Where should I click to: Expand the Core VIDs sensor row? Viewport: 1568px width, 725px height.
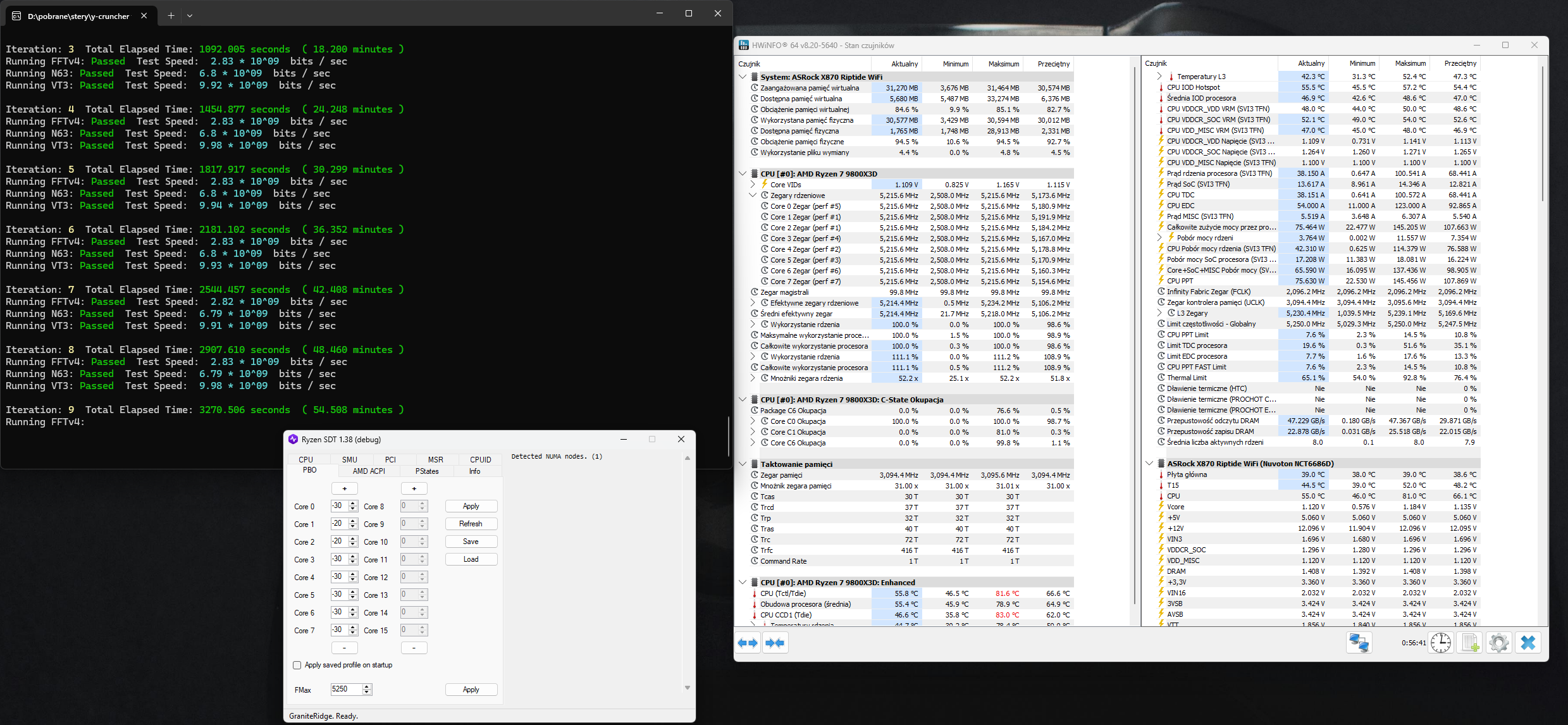753,185
